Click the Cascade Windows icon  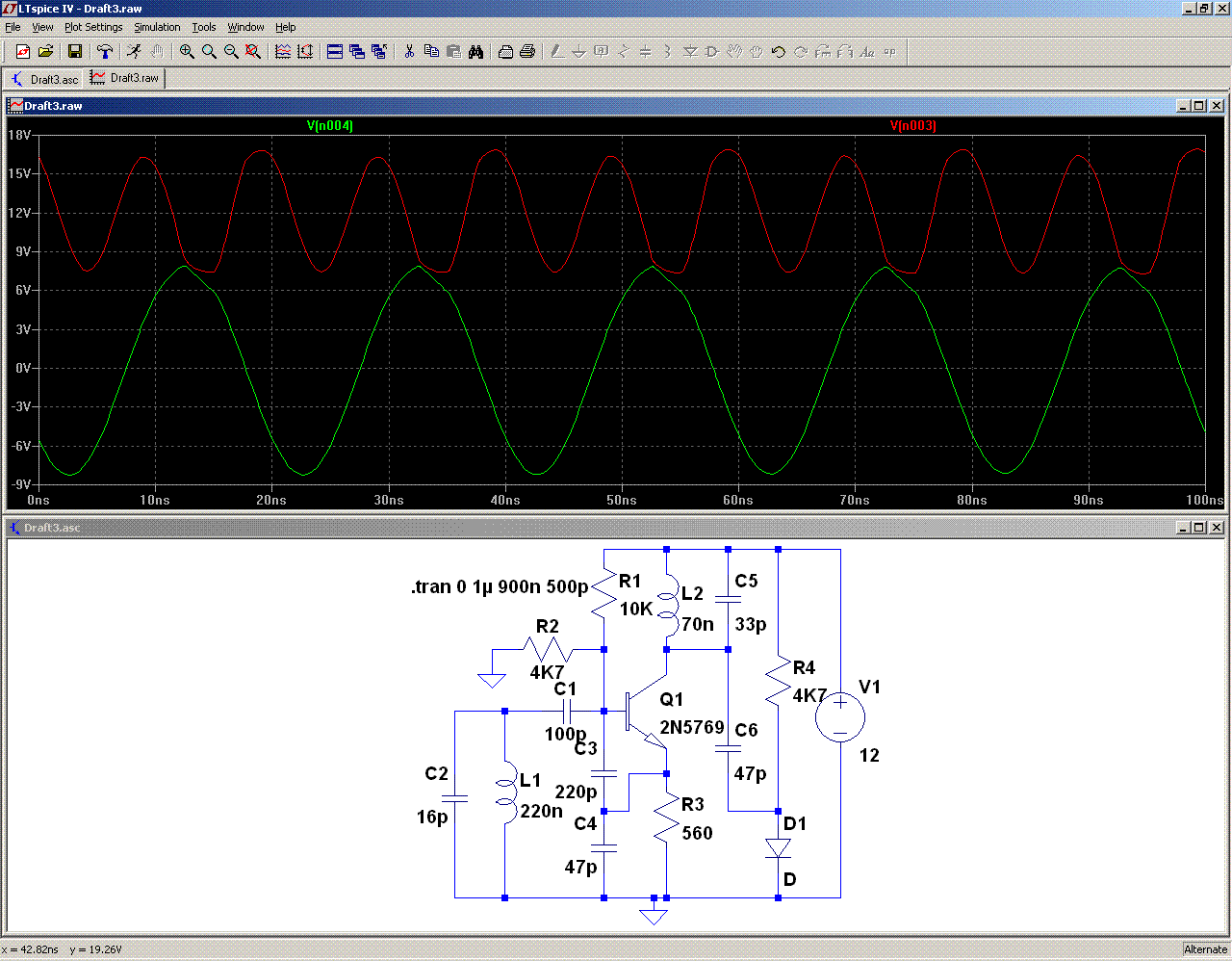click(357, 52)
